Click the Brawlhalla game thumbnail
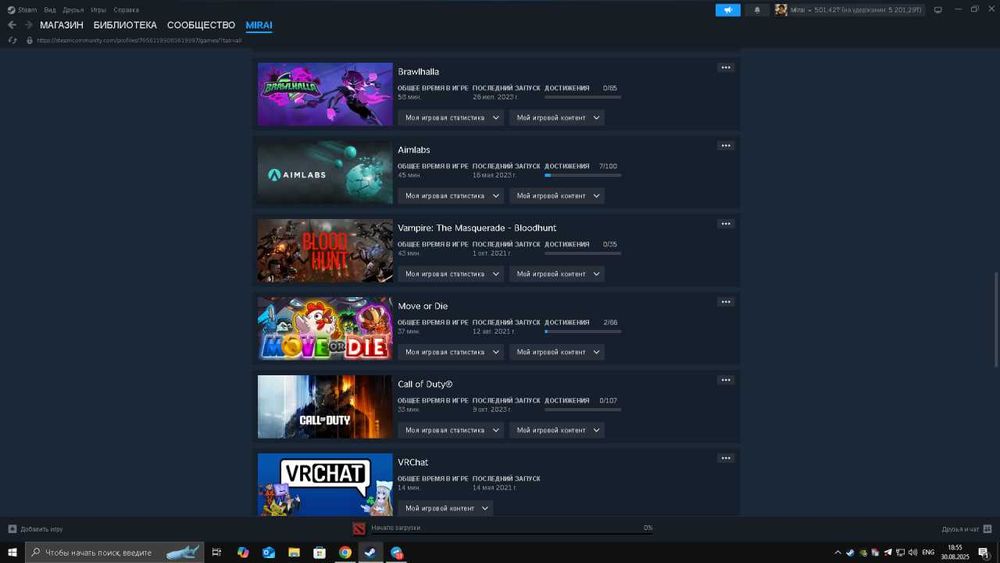Image resolution: width=1000 pixels, height=563 pixels. click(325, 94)
